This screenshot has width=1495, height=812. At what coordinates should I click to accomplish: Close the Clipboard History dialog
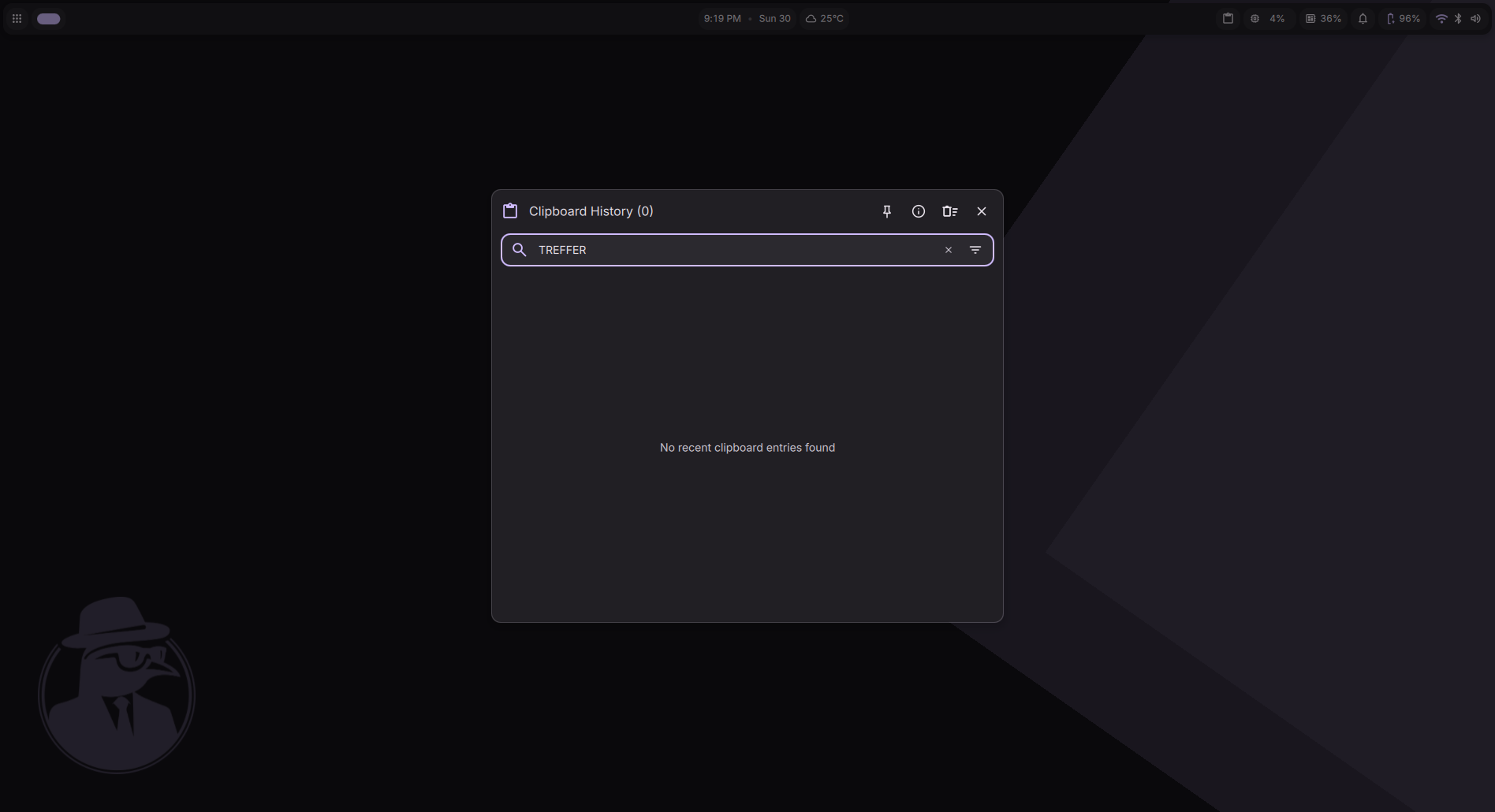[x=981, y=211]
